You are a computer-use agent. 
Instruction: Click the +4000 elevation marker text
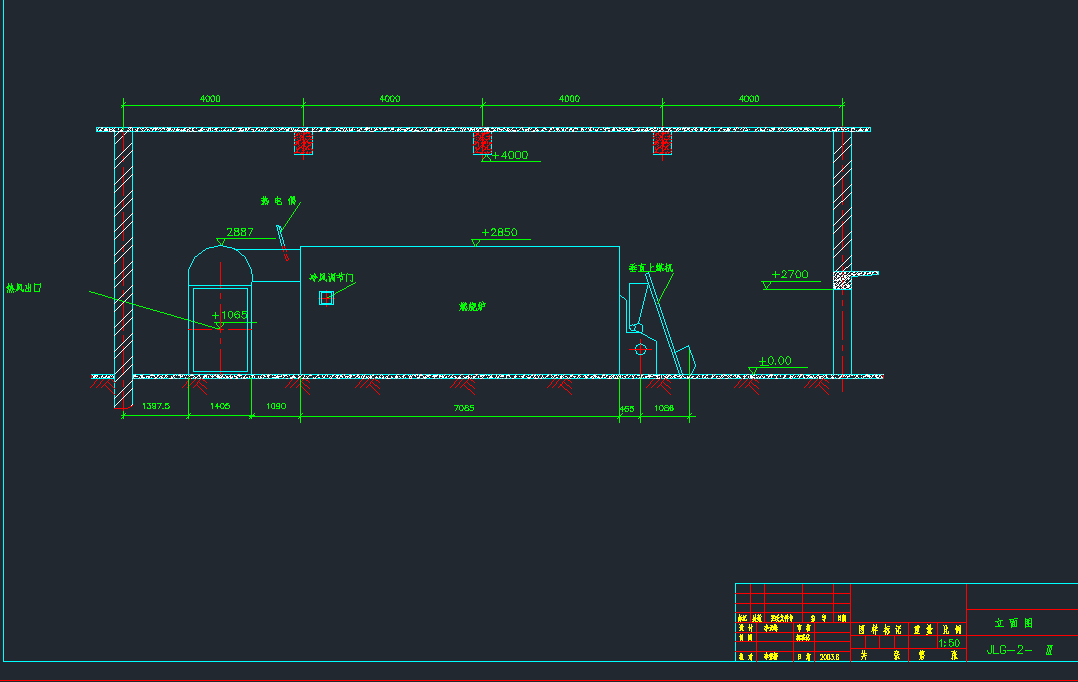click(514, 155)
